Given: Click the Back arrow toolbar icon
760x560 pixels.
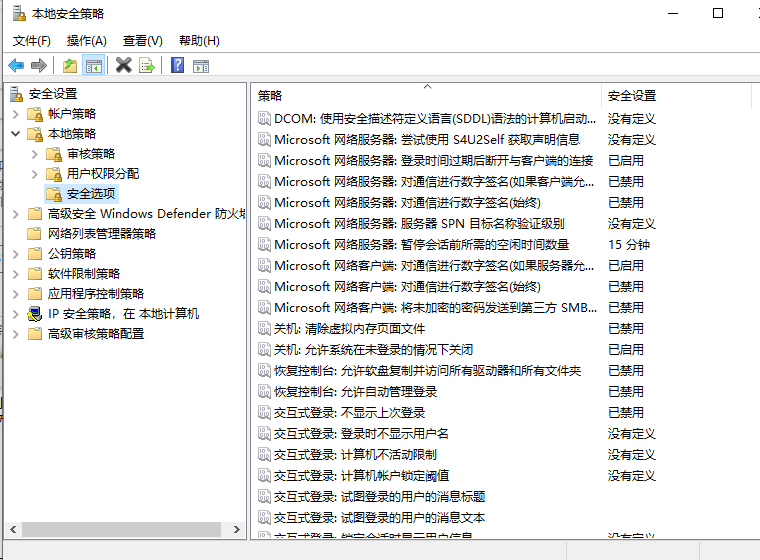Looking at the screenshot, I should point(16,65).
